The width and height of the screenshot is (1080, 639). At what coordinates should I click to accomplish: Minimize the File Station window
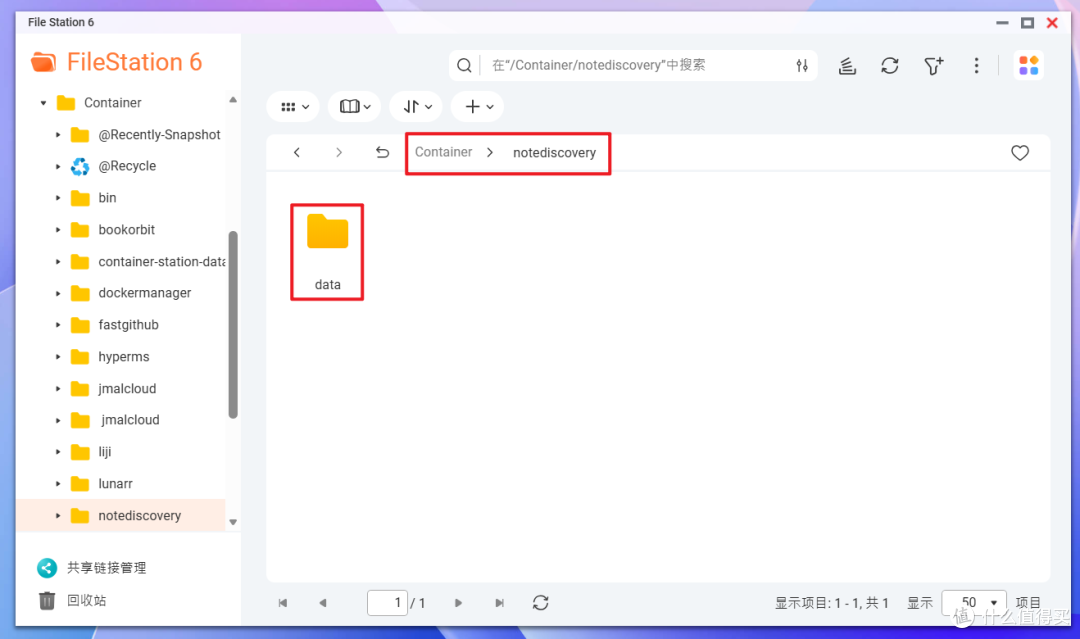(x=1002, y=23)
